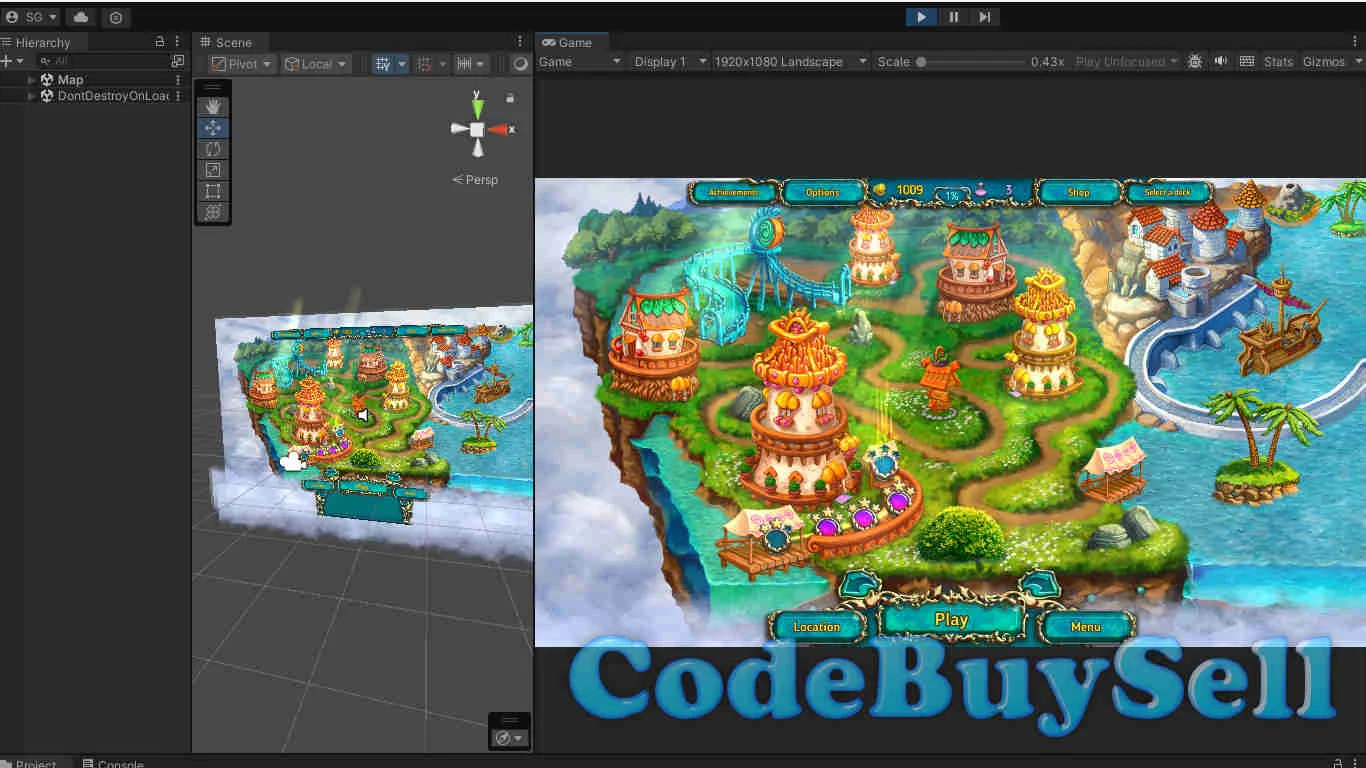Screen dimensions: 1366x768
Task: Click the Step frame button
Action: (x=985, y=17)
